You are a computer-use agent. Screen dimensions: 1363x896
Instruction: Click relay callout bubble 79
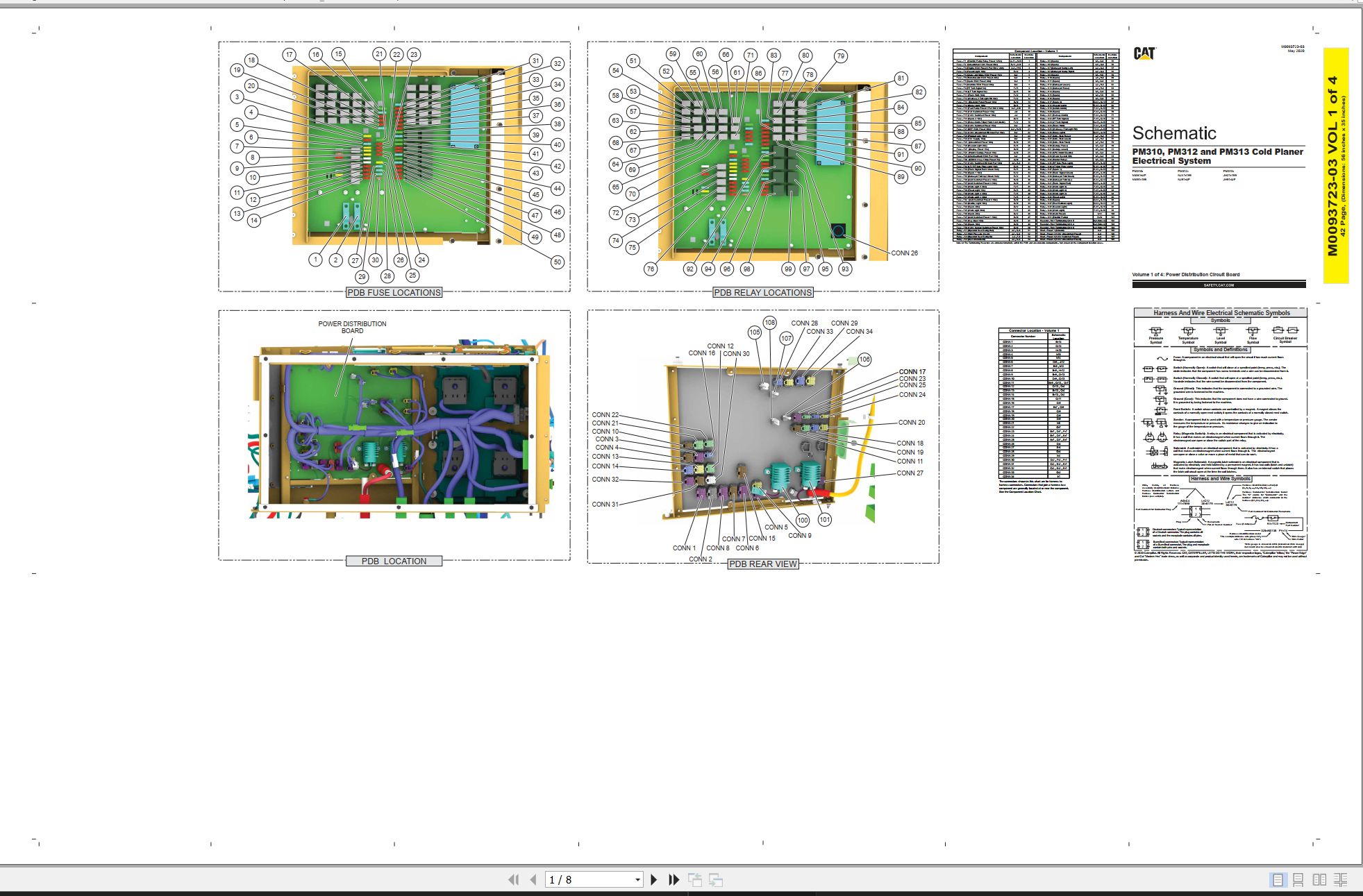coord(841,56)
